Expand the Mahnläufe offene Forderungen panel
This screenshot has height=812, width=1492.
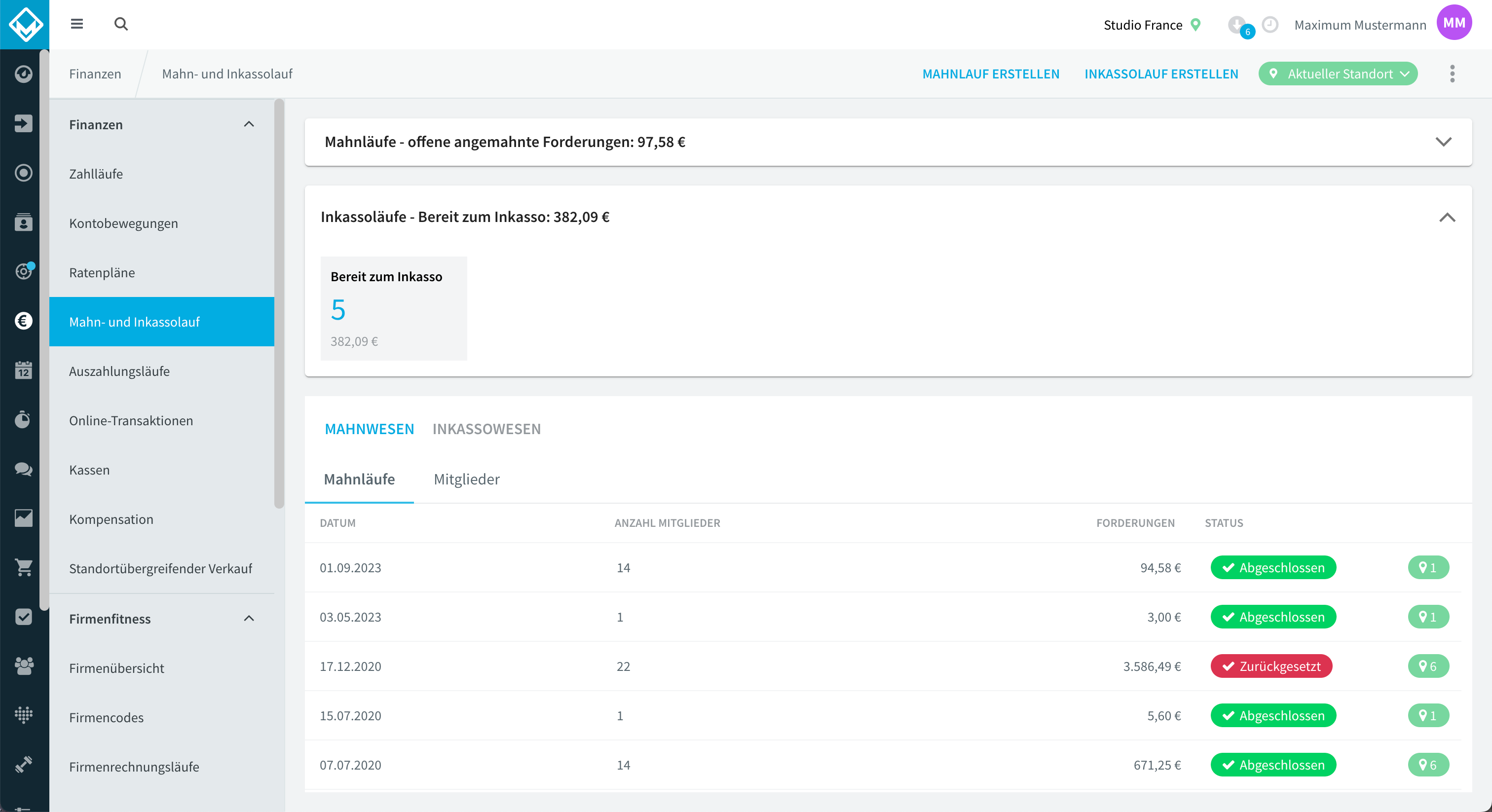1443,142
